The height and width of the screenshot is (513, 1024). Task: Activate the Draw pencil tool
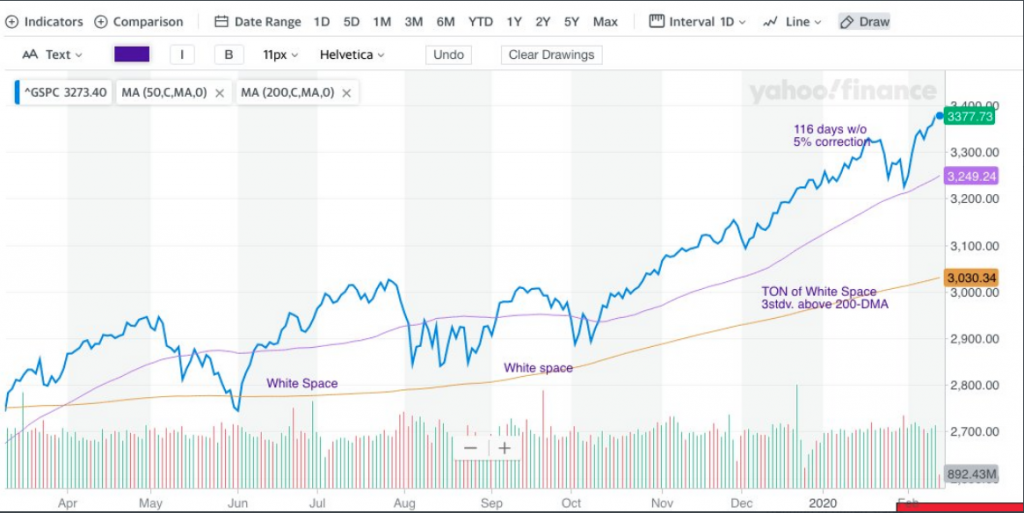click(864, 21)
